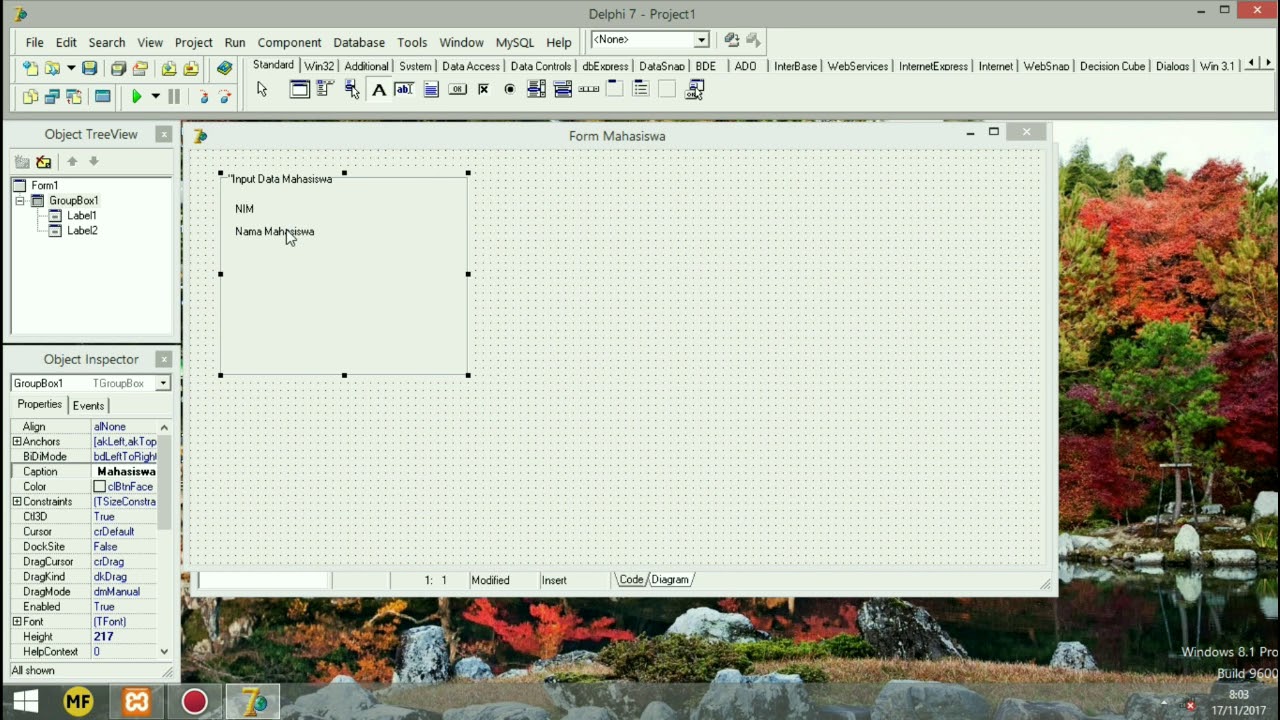Image resolution: width=1280 pixels, height=720 pixels.
Task: Collapse the GroupBox1 tree node
Action: coord(20,201)
